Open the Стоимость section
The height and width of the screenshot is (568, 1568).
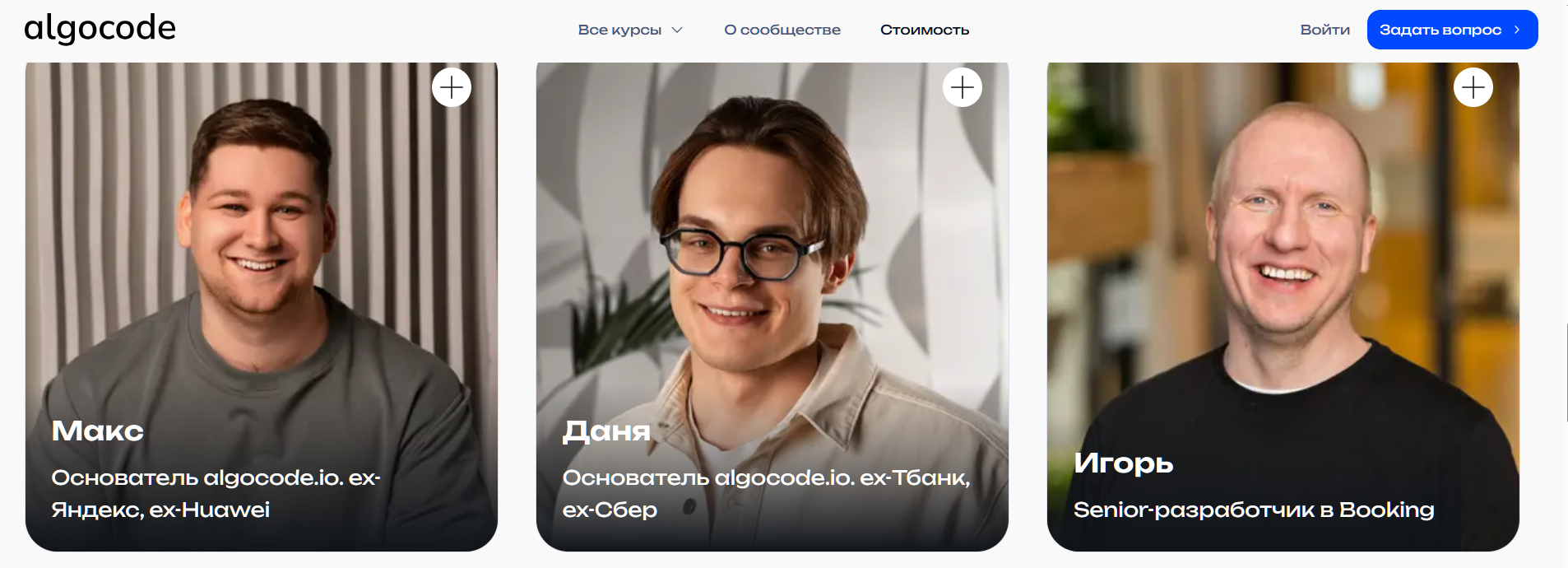click(x=925, y=30)
